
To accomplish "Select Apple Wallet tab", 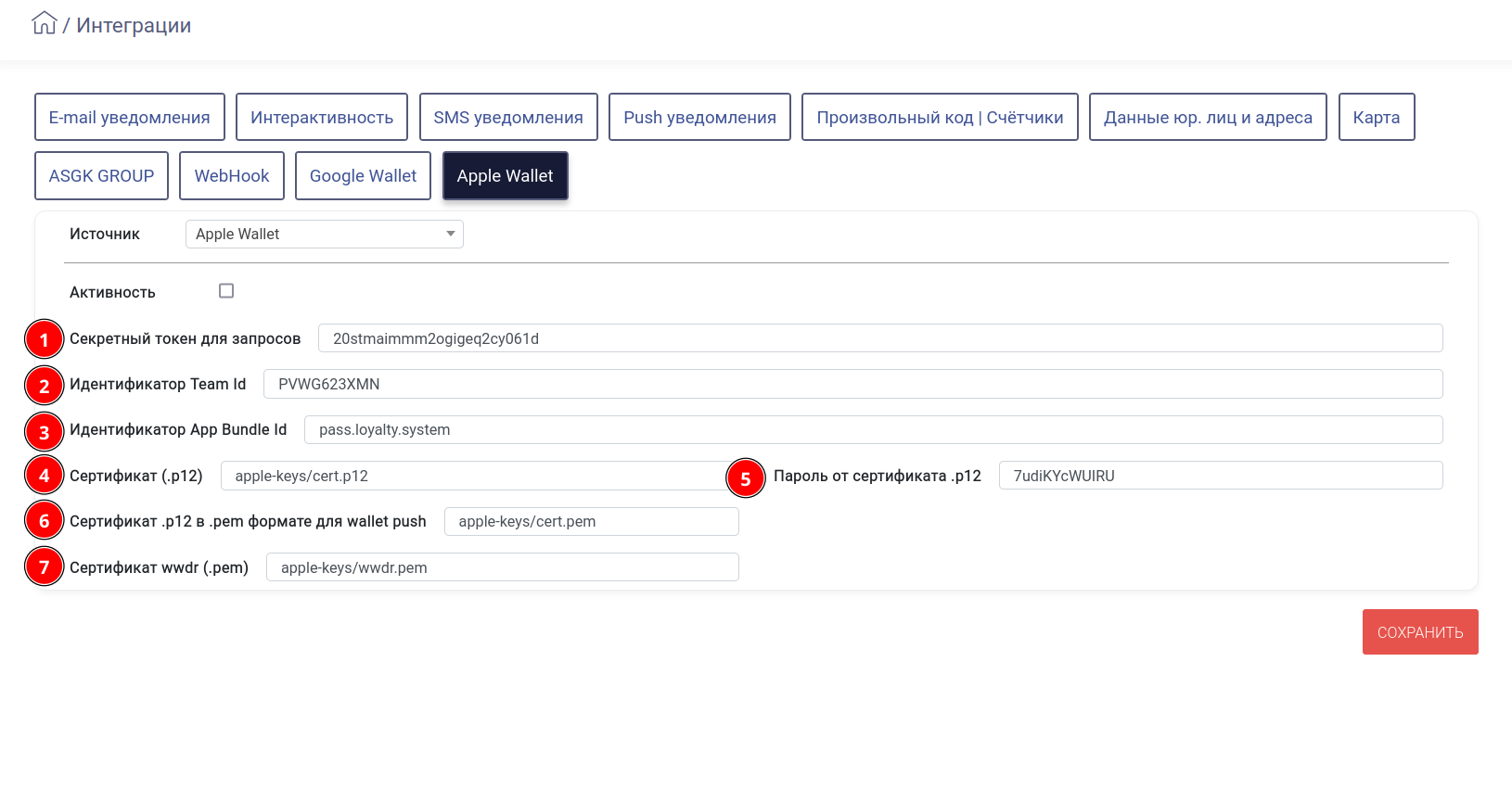I will coord(505,175).
